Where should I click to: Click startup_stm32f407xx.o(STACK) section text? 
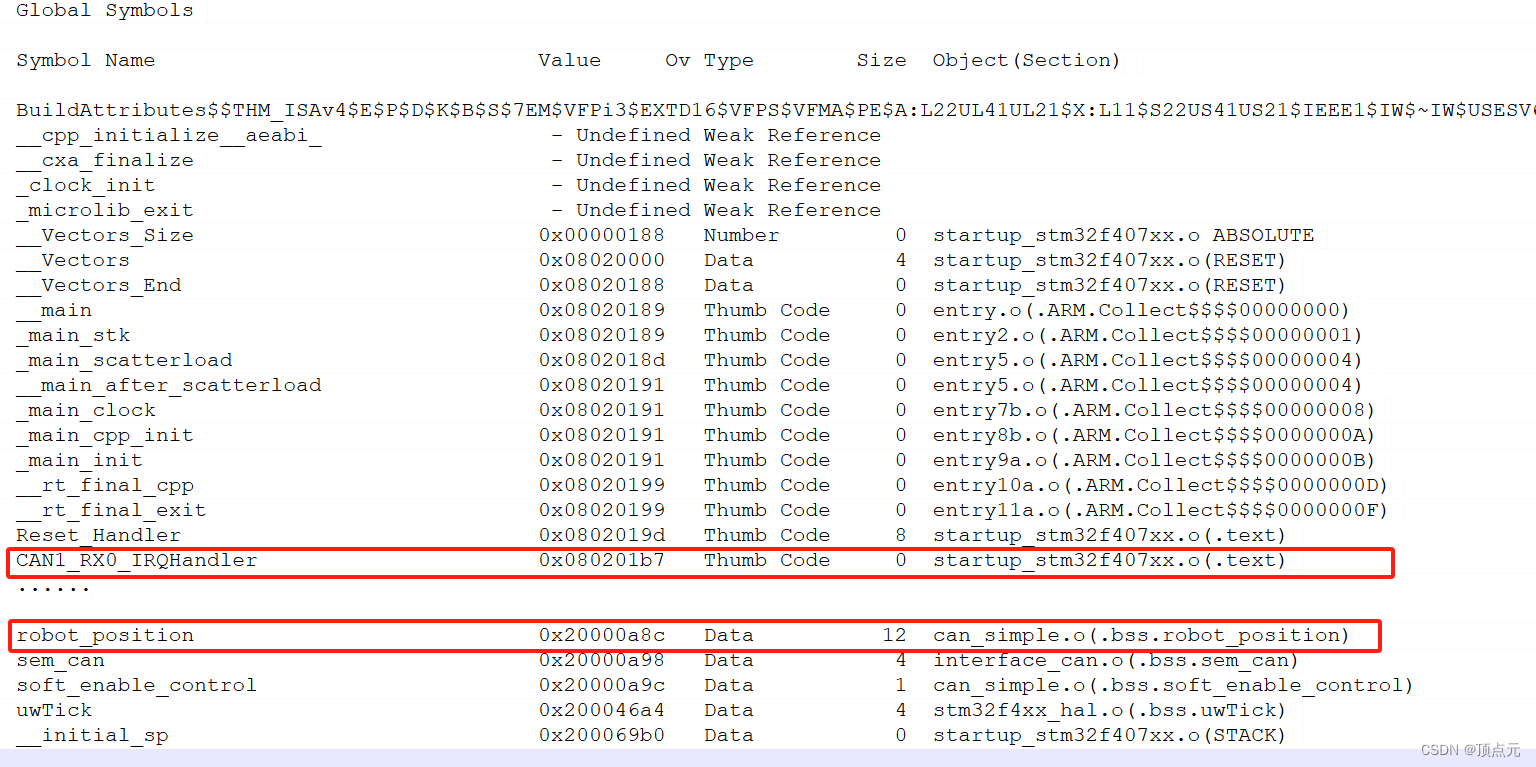(1110, 735)
